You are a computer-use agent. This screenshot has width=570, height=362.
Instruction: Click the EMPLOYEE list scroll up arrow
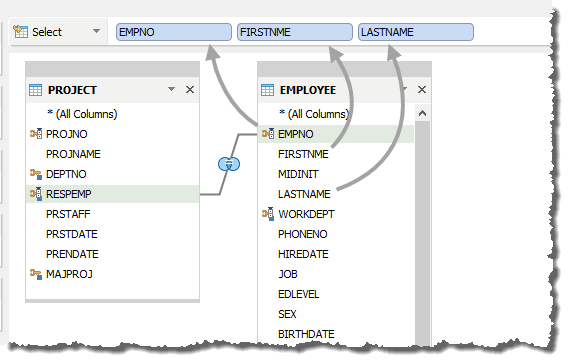coord(422,113)
